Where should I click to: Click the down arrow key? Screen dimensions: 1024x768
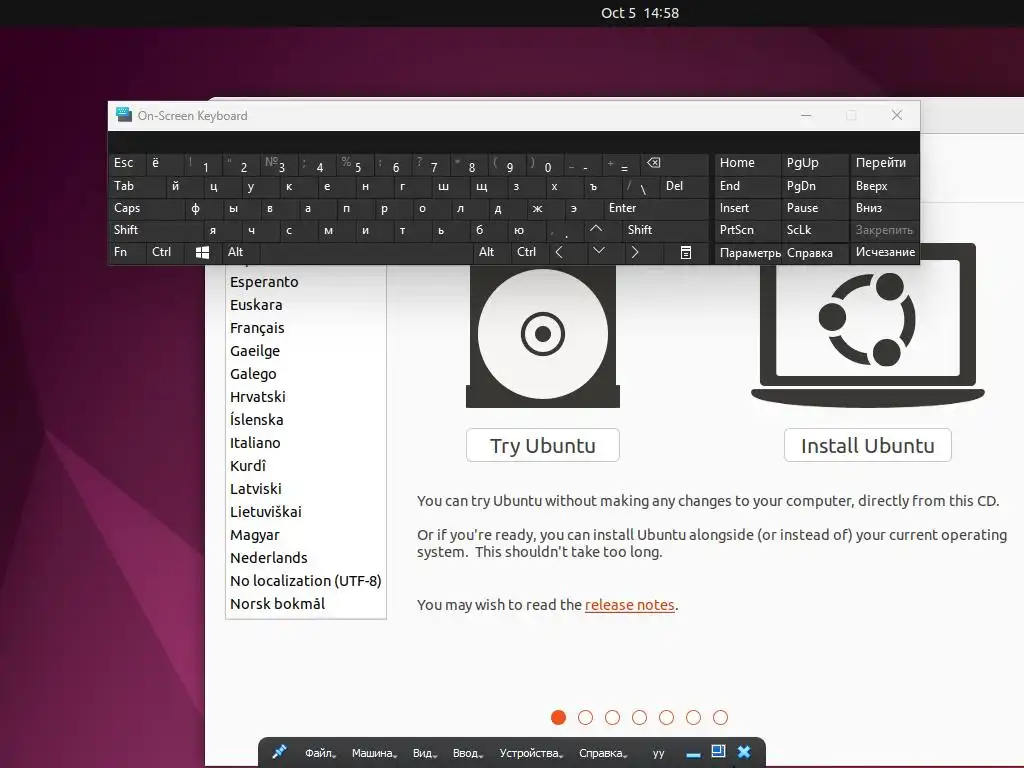click(x=598, y=251)
